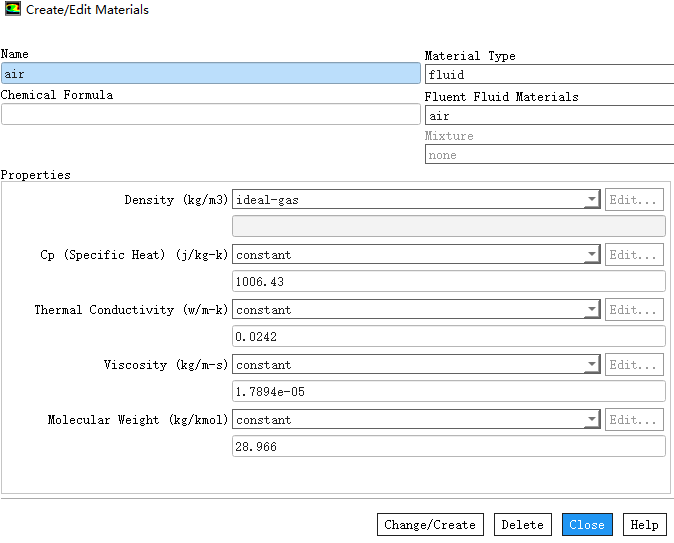Screen dimensions: 674x543
Task: Expand the Cp Specific Heat dropdown
Action: coord(416,255)
